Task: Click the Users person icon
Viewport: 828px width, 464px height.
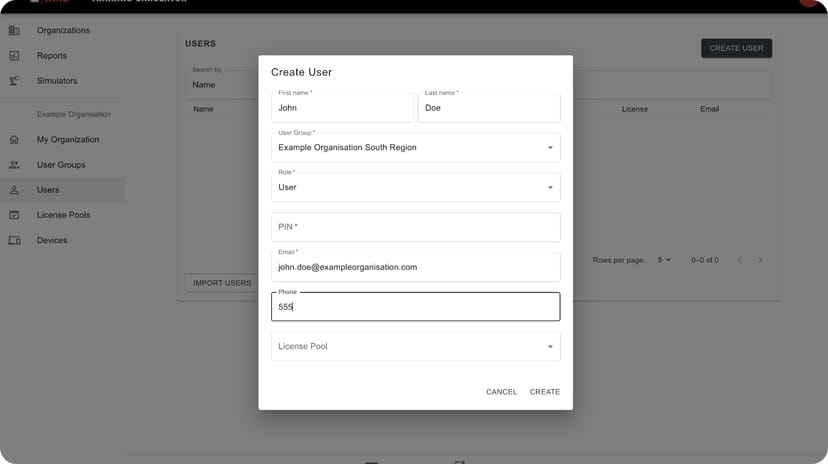Action: pos(14,190)
